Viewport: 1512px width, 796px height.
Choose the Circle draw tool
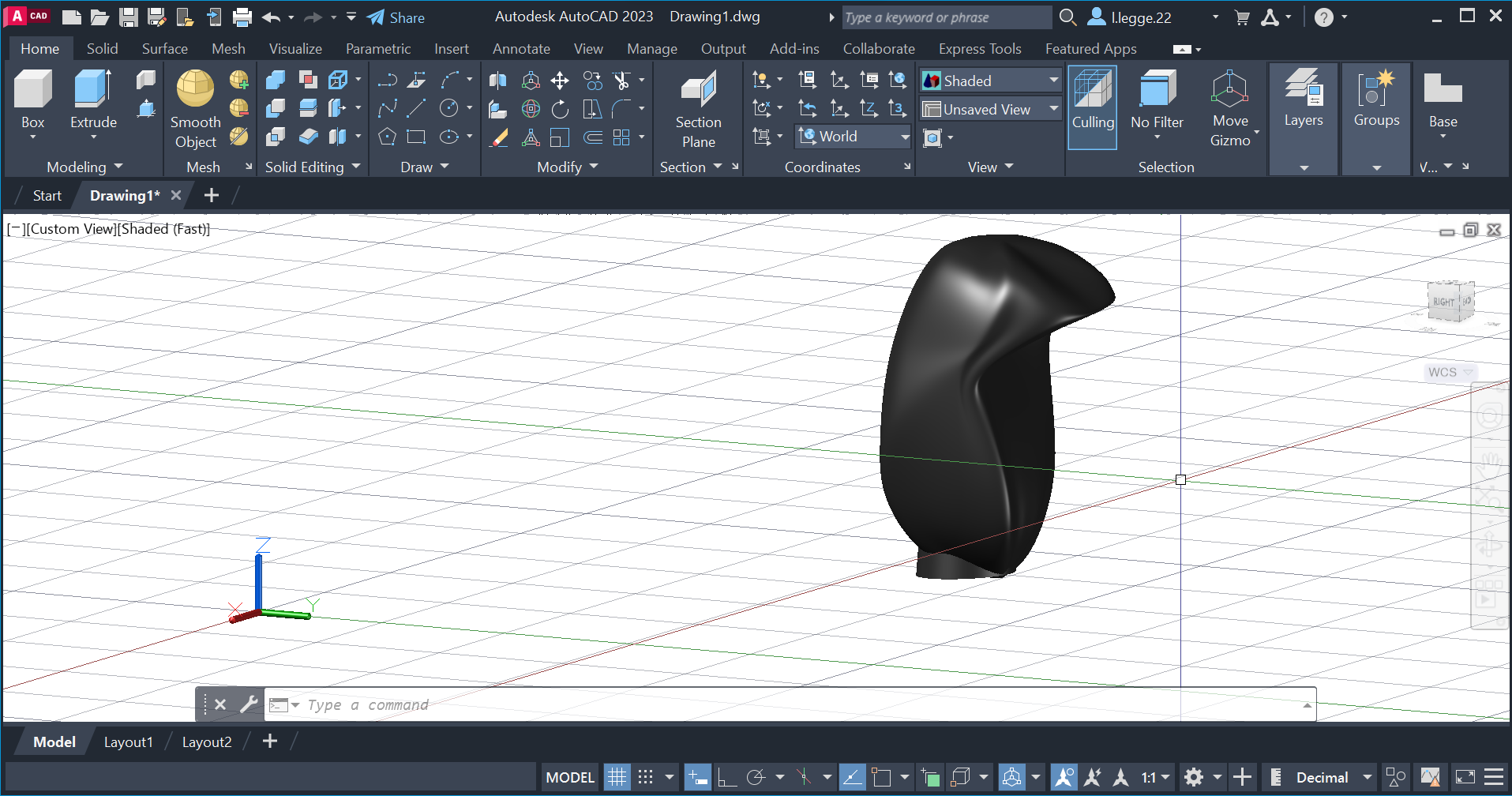pyautogui.click(x=448, y=108)
